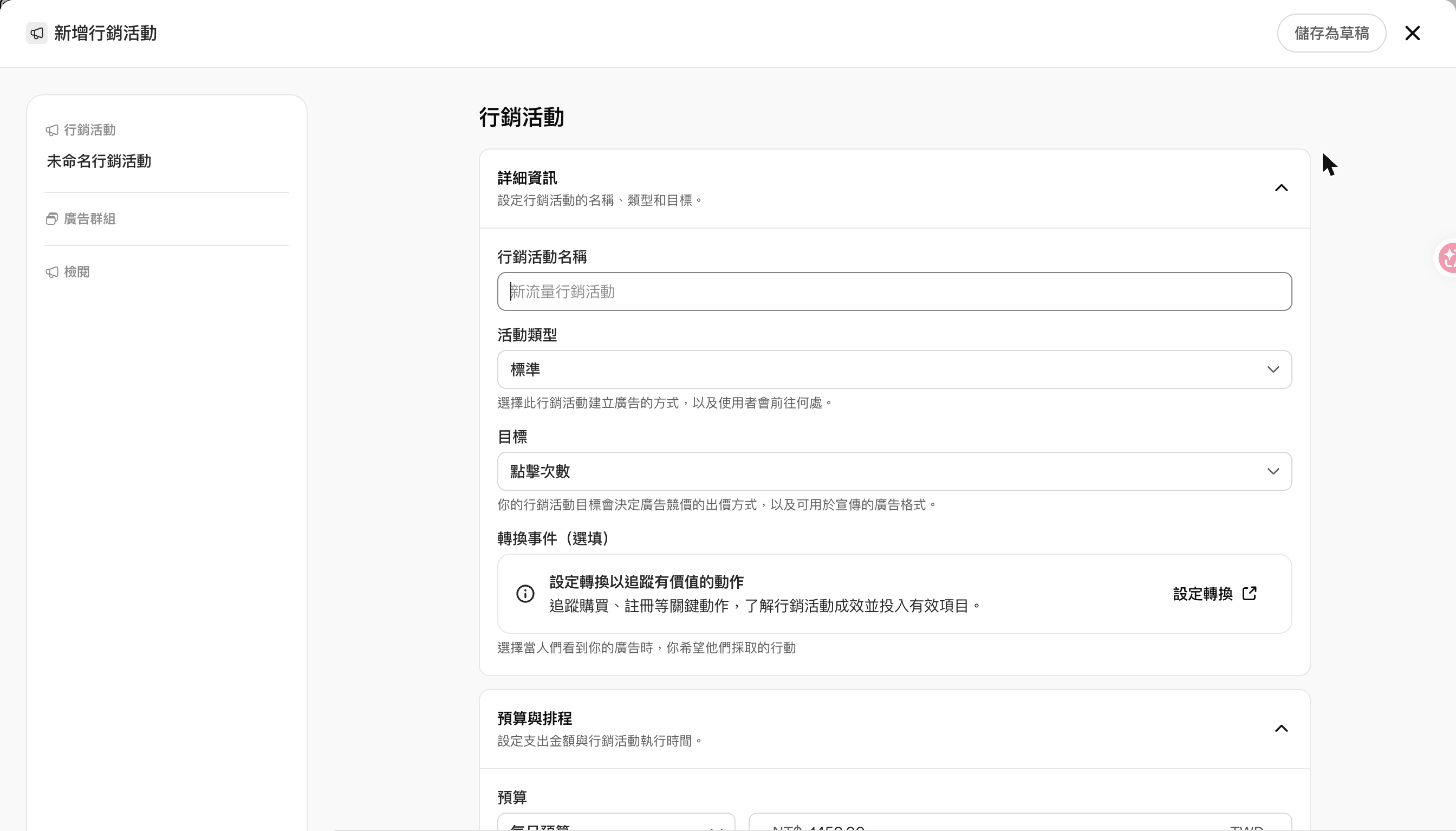Click the pink floating assistant icon at right edge
Screen dimensions: 1456x831
(x=1447, y=258)
